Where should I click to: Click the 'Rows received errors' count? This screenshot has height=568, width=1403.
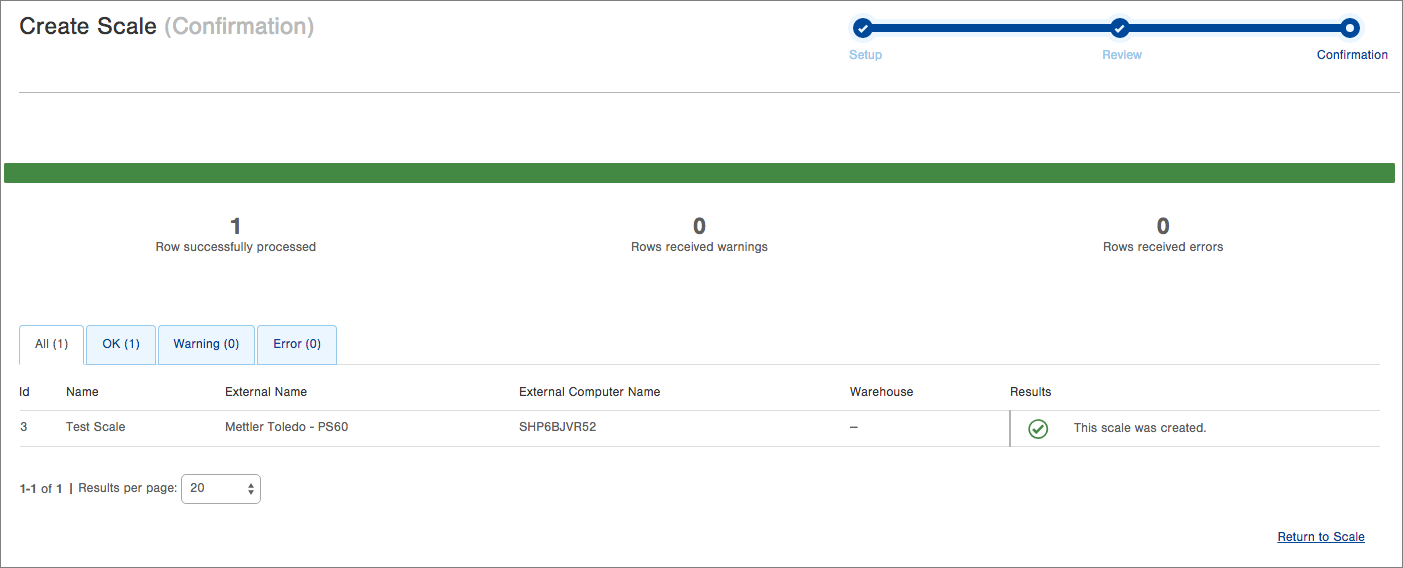1163,227
